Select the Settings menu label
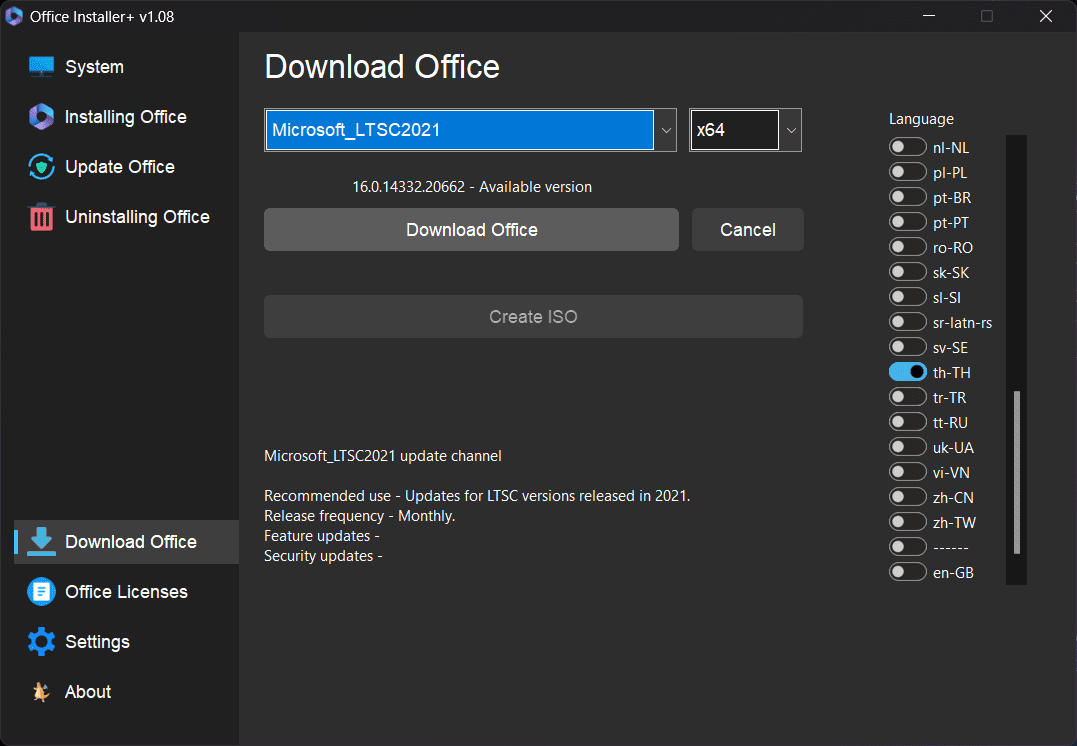The image size is (1077, 746). 98,642
